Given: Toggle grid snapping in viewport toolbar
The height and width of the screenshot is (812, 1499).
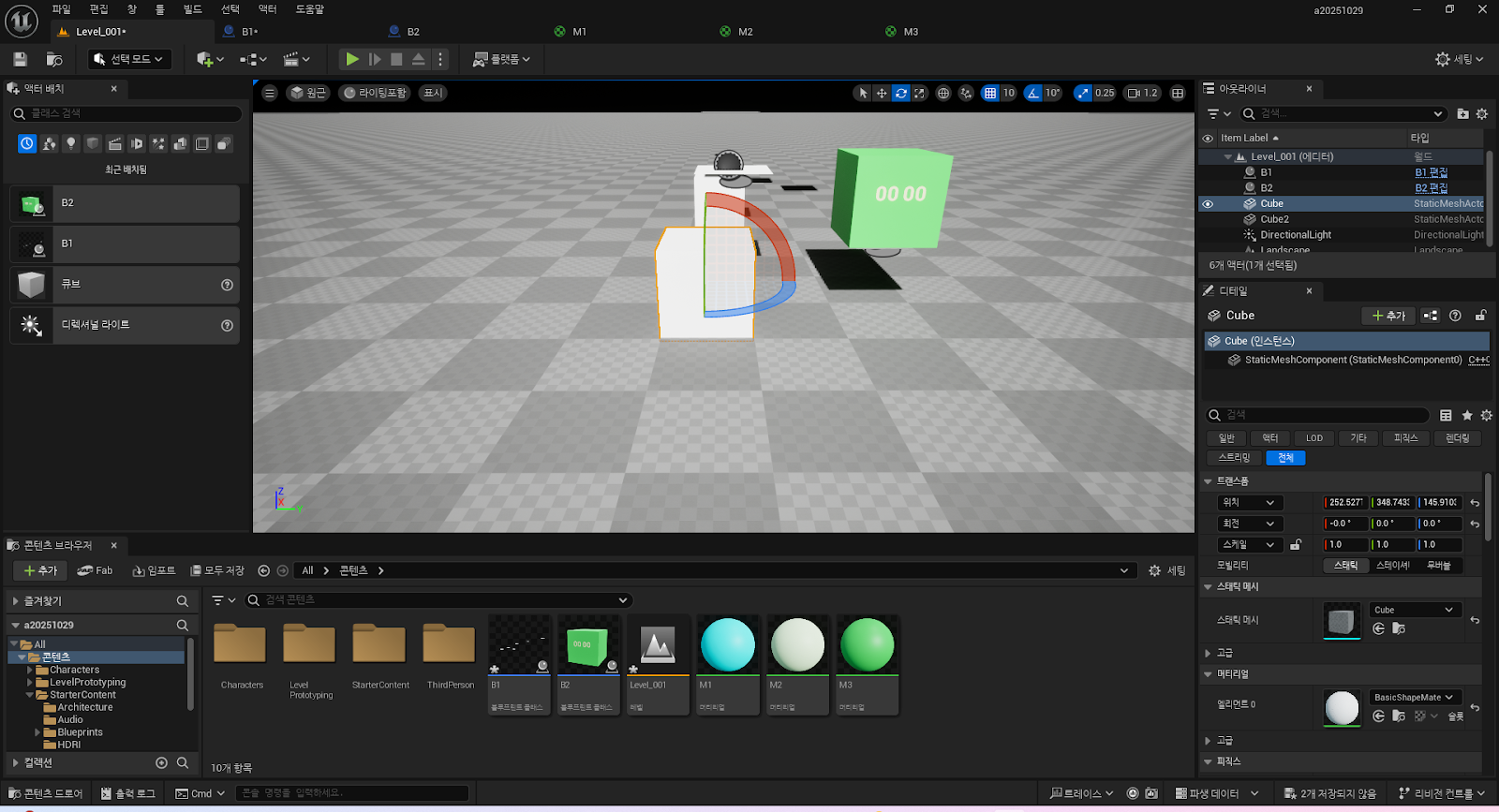Looking at the screenshot, I should 989,93.
